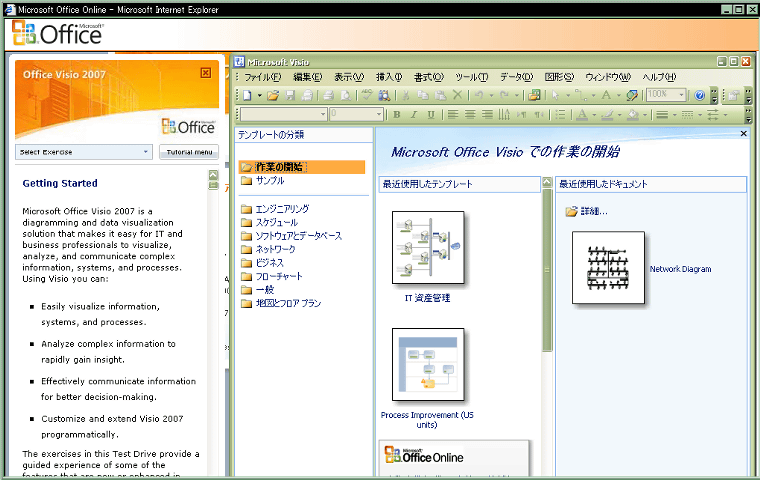This screenshot has width=760, height=480.
Task: Click Process Improvement (US units) template label
Action: point(427,419)
